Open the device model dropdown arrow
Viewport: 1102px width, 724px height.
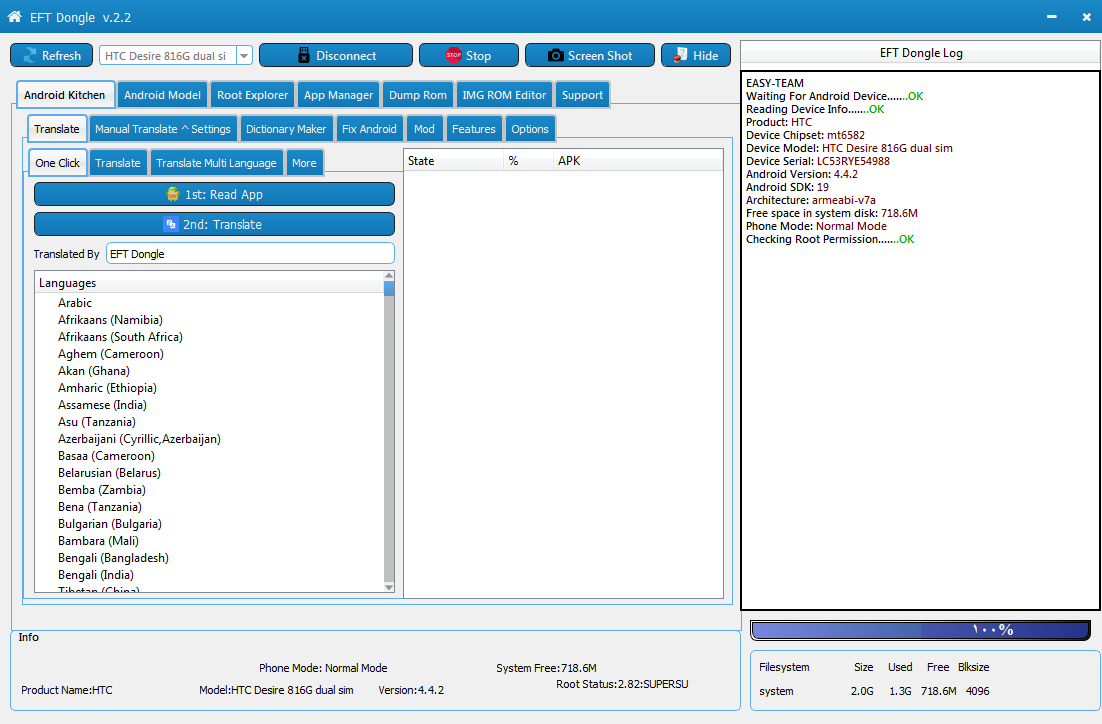point(244,56)
